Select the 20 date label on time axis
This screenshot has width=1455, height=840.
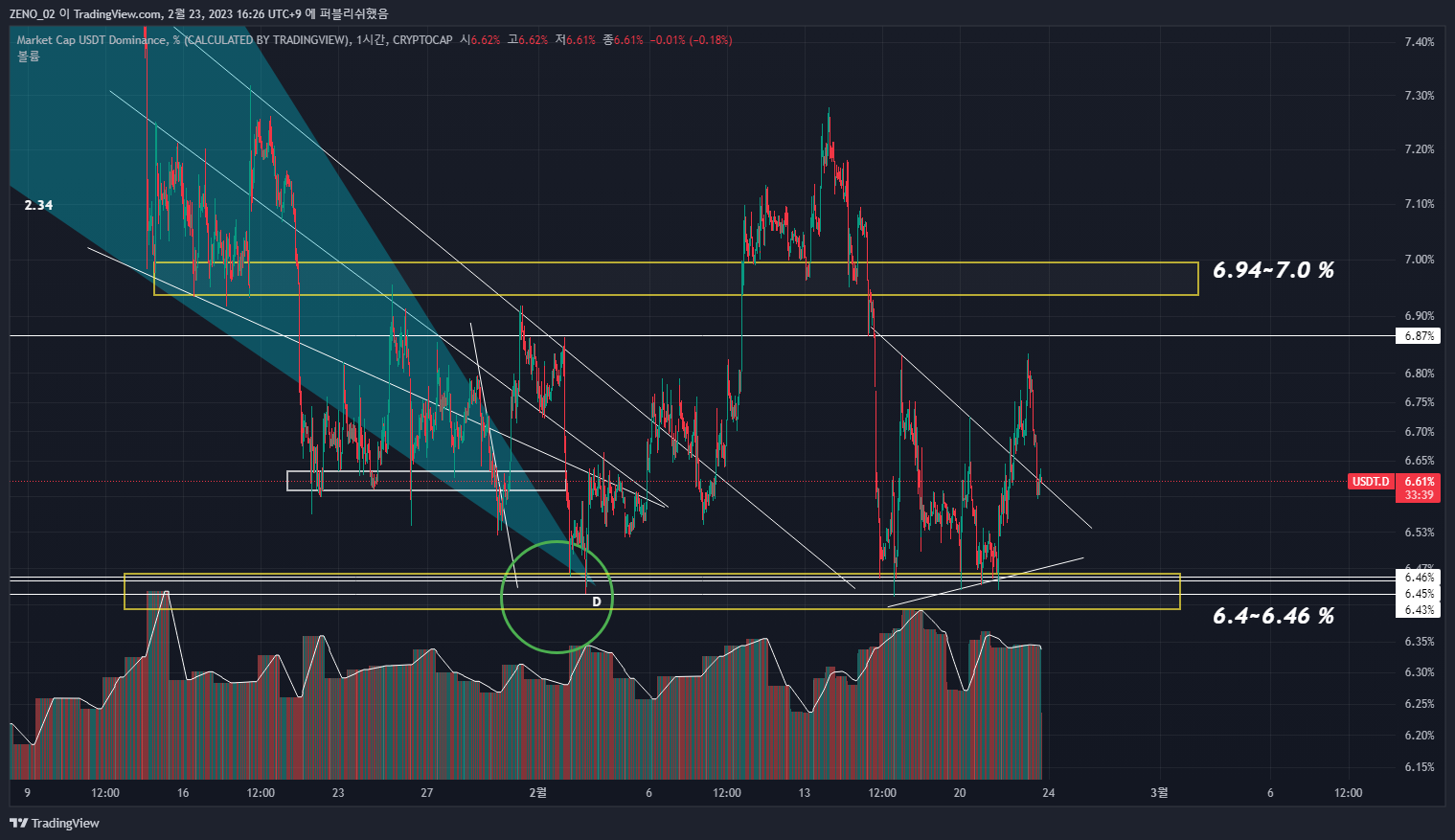(x=960, y=793)
